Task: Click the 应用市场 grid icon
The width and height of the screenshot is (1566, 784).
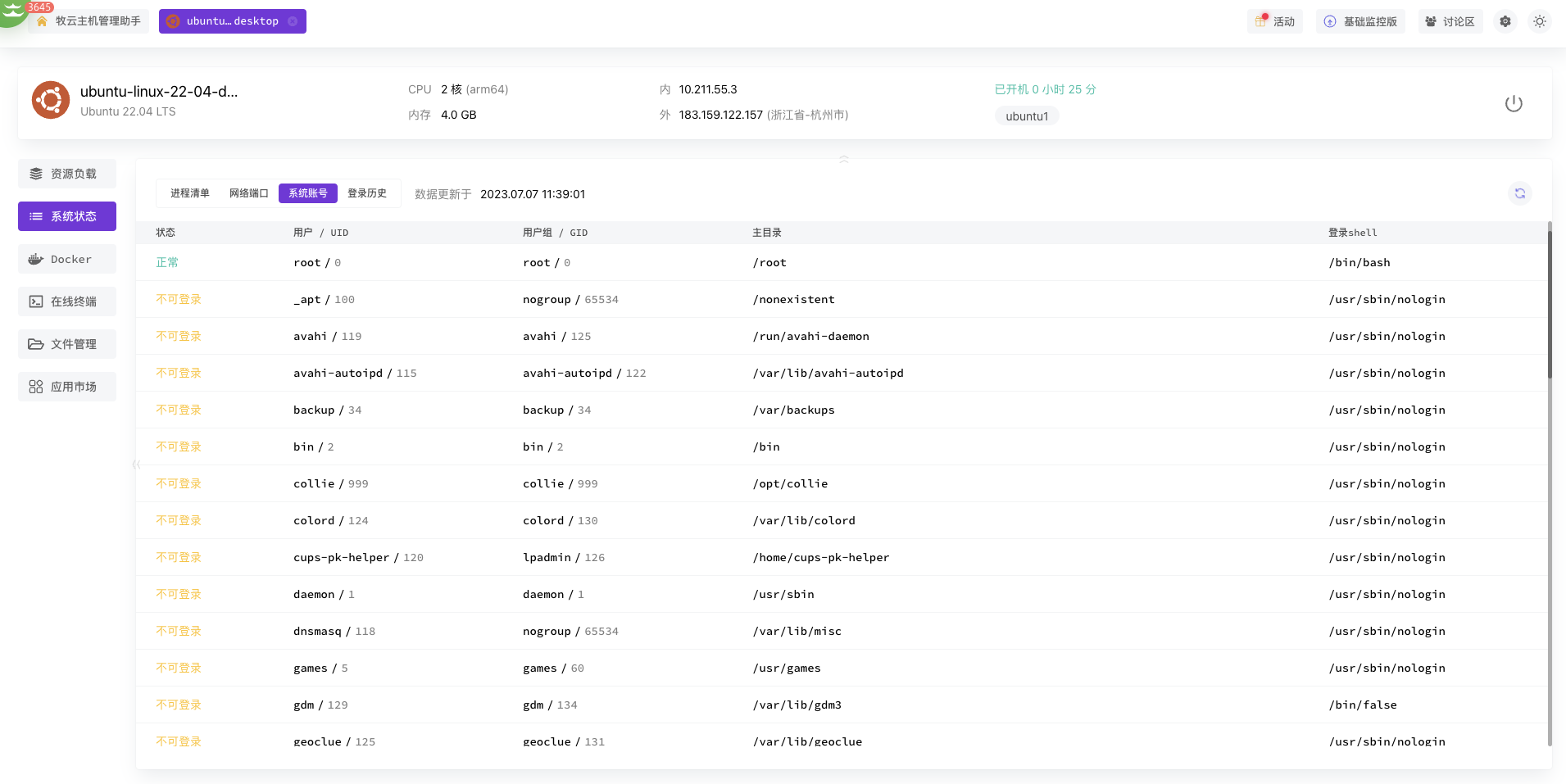Action: click(36, 387)
